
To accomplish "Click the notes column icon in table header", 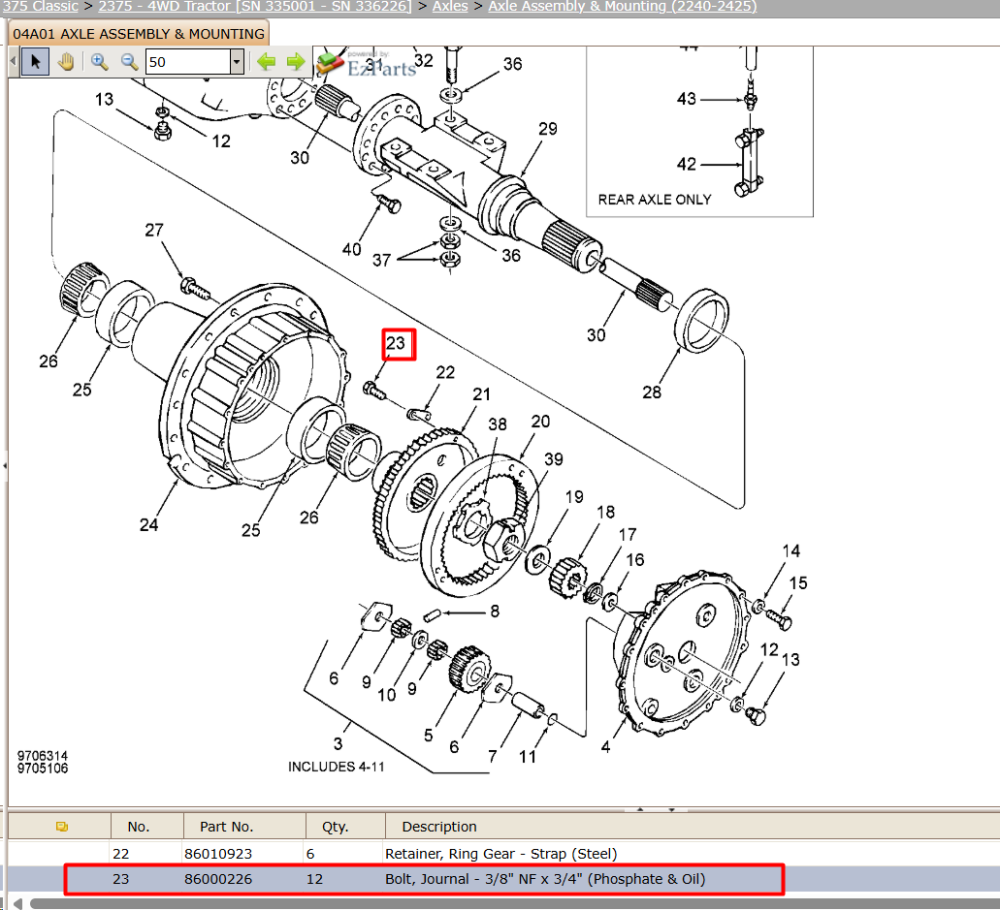I will [62, 826].
